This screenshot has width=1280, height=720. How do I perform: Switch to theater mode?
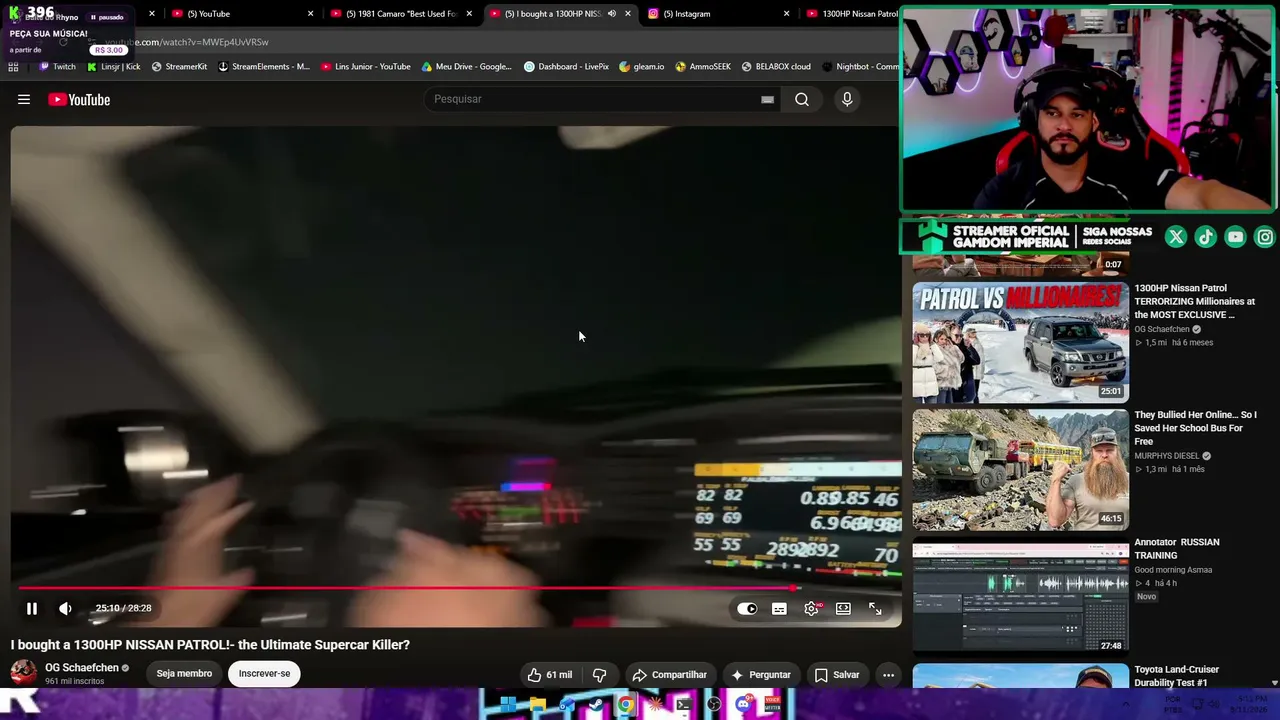tap(843, 608)
